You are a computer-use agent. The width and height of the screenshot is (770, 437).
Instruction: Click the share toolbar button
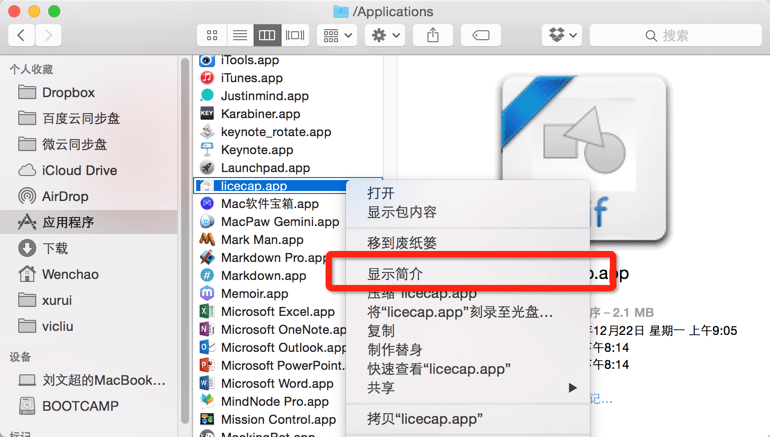coord(433,35)
